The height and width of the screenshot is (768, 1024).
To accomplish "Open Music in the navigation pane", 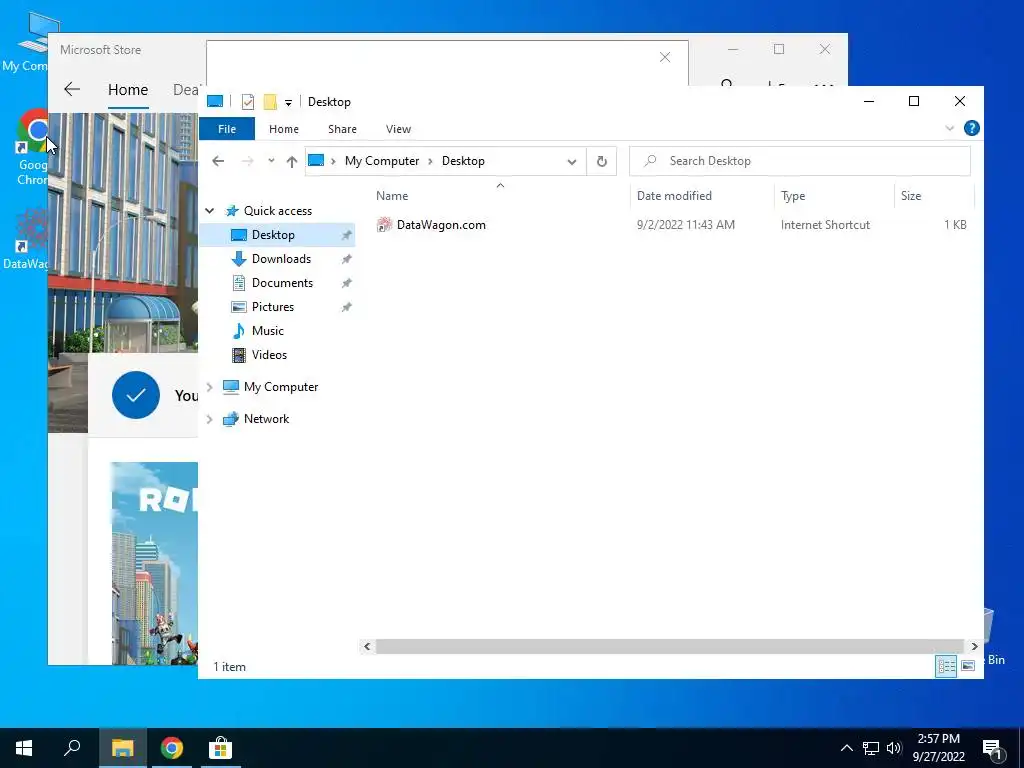I will click(268, 331).
